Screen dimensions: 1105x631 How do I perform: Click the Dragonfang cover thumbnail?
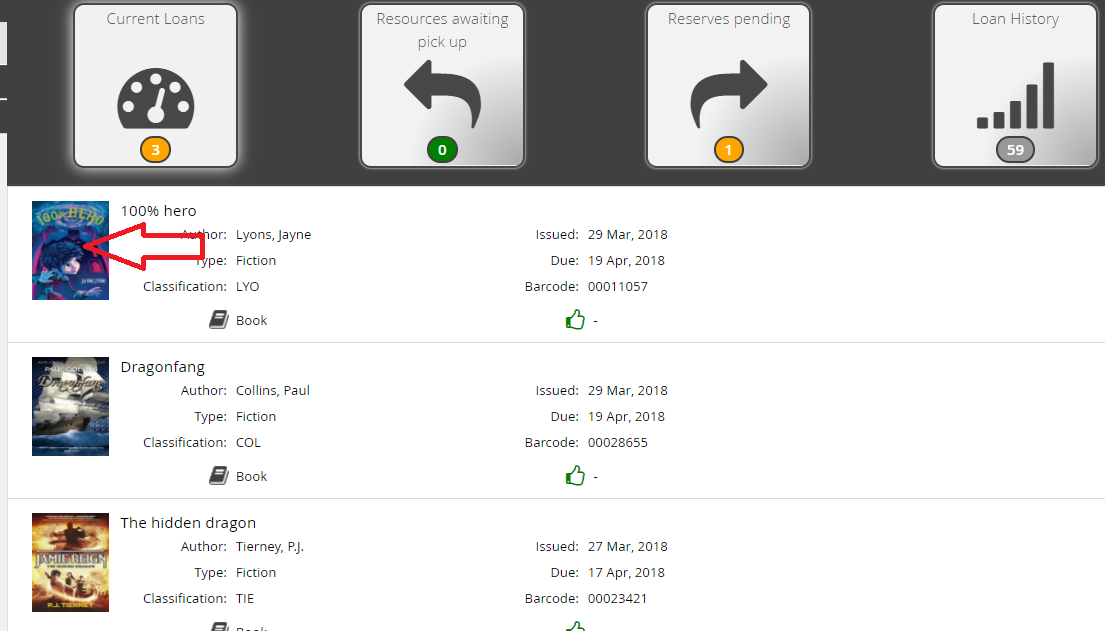point(70,407)
